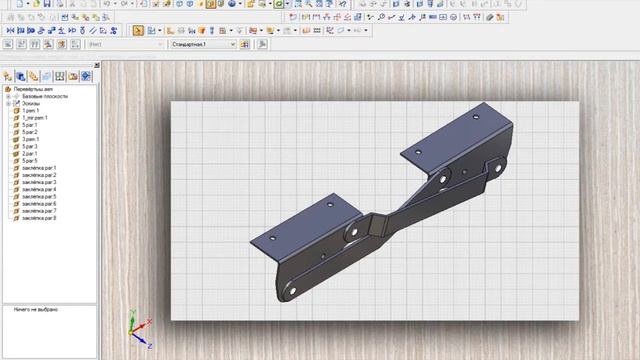Click the Angle relationship icon
Viewport: 640px width, 360px height.
tap(62, 31)
